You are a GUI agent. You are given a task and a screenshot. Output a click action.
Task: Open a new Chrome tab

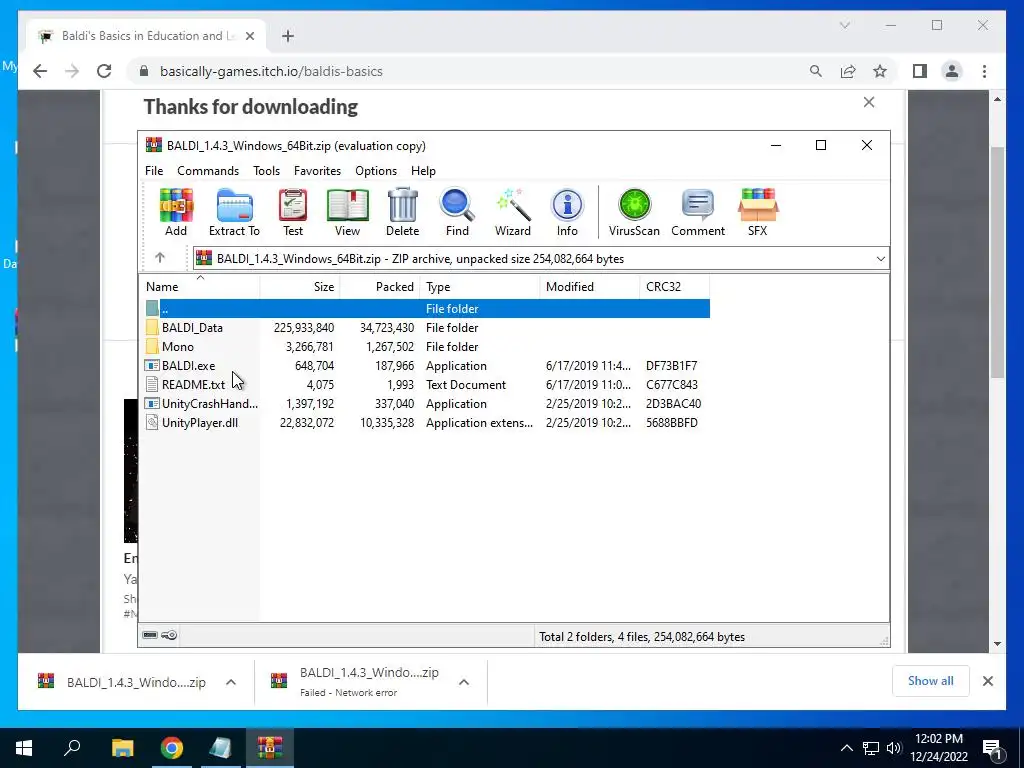click(288, 36)
